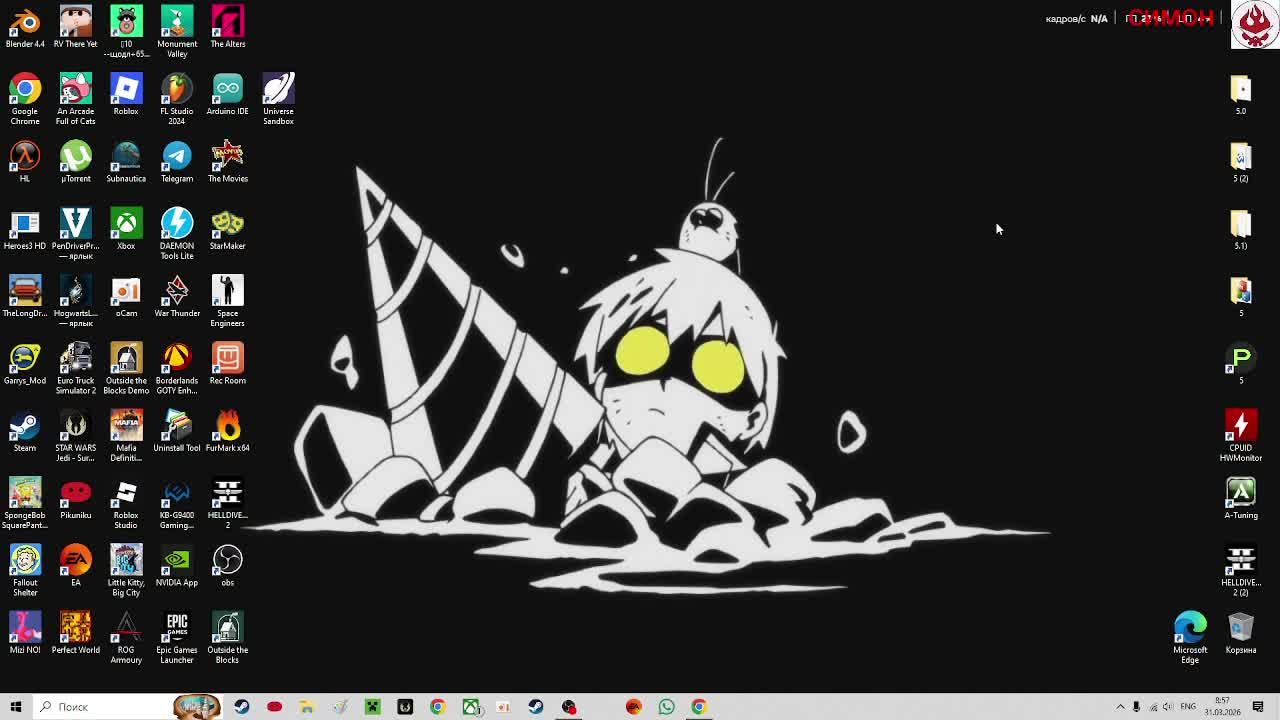Select the Heroes3 HD shortcut
This screenshot has height=720, width=1280.
[x=25, y=229]
